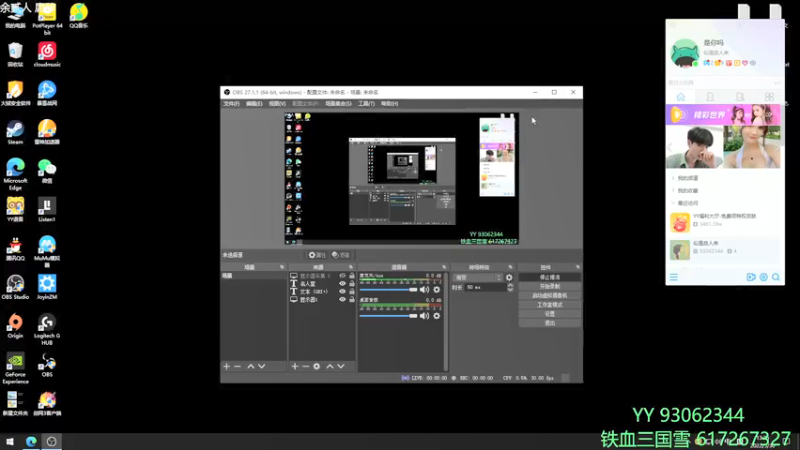The height and width of the screenshot is (450, 800).
Task: Adjust 桌面音频 volume slider
Action: pyautogui.click(x=388, y=316)
